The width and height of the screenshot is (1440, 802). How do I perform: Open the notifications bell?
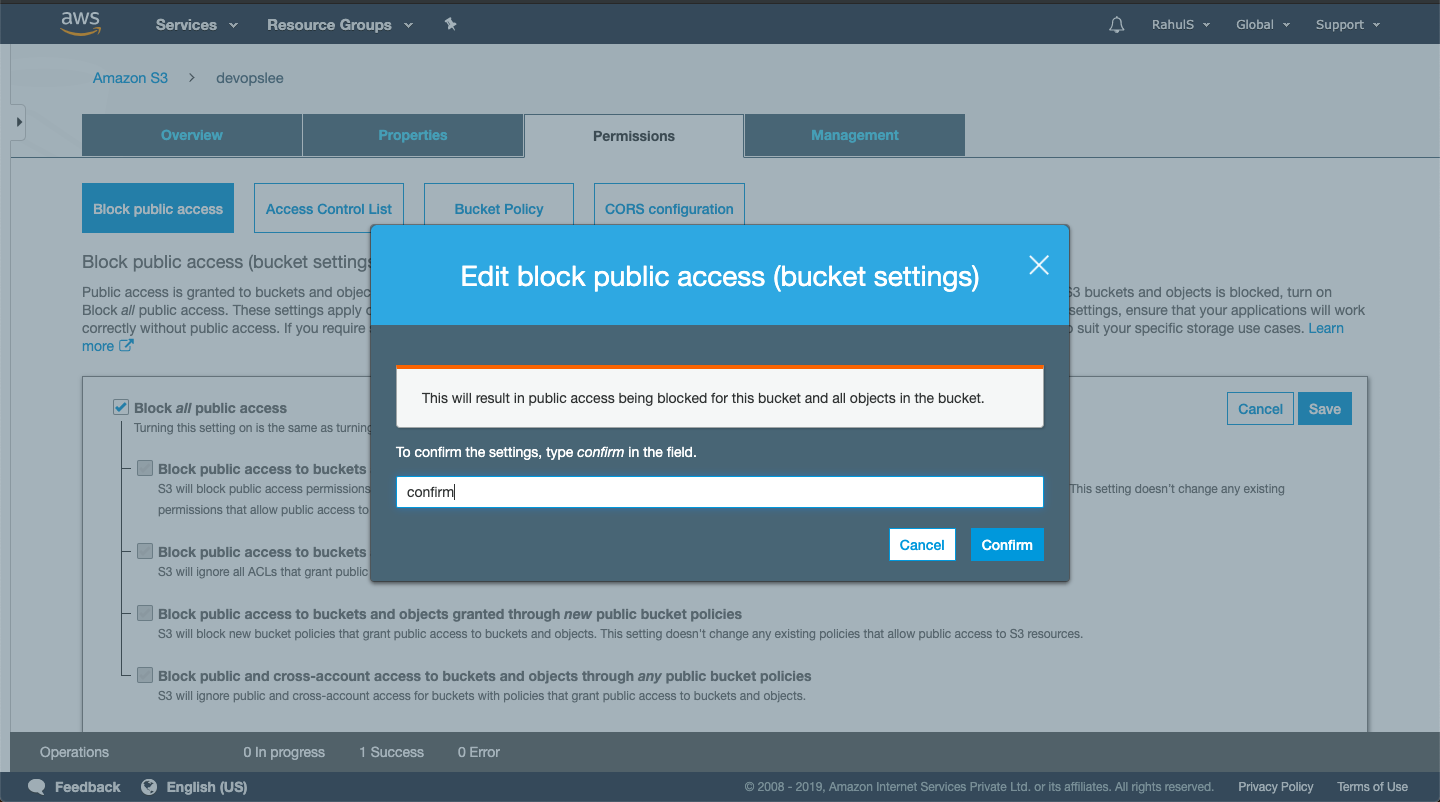tap(1116, 24)
